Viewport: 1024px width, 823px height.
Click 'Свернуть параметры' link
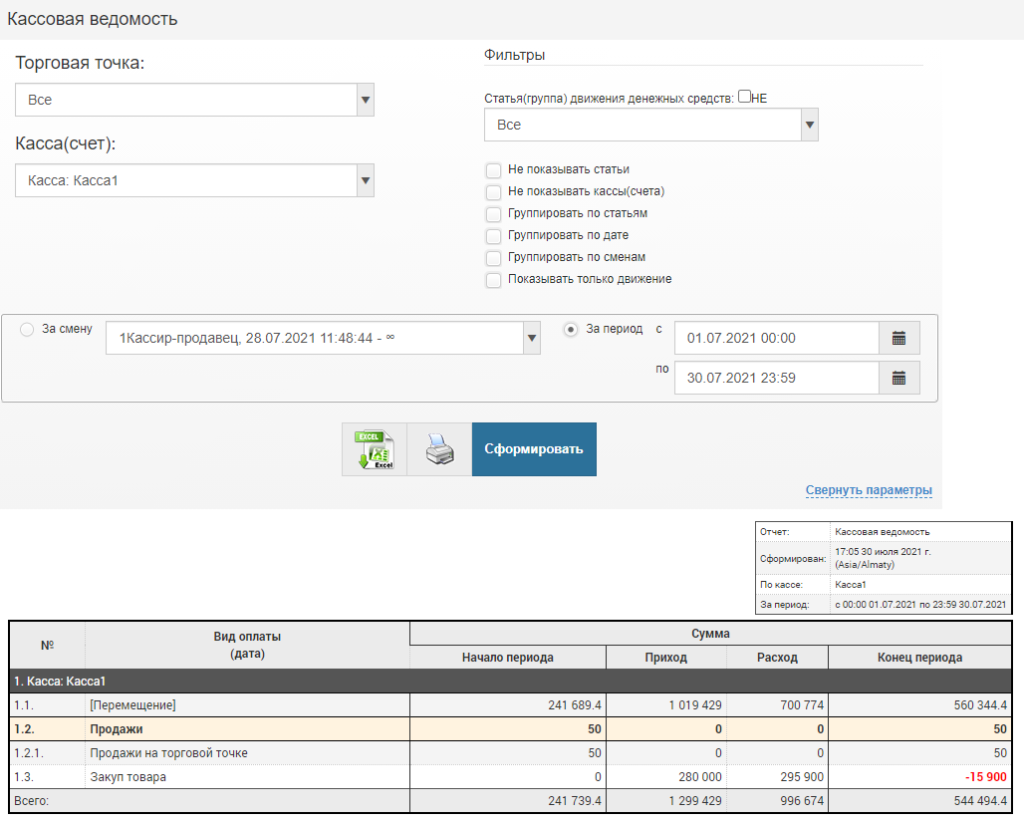[x=868, y=490]
